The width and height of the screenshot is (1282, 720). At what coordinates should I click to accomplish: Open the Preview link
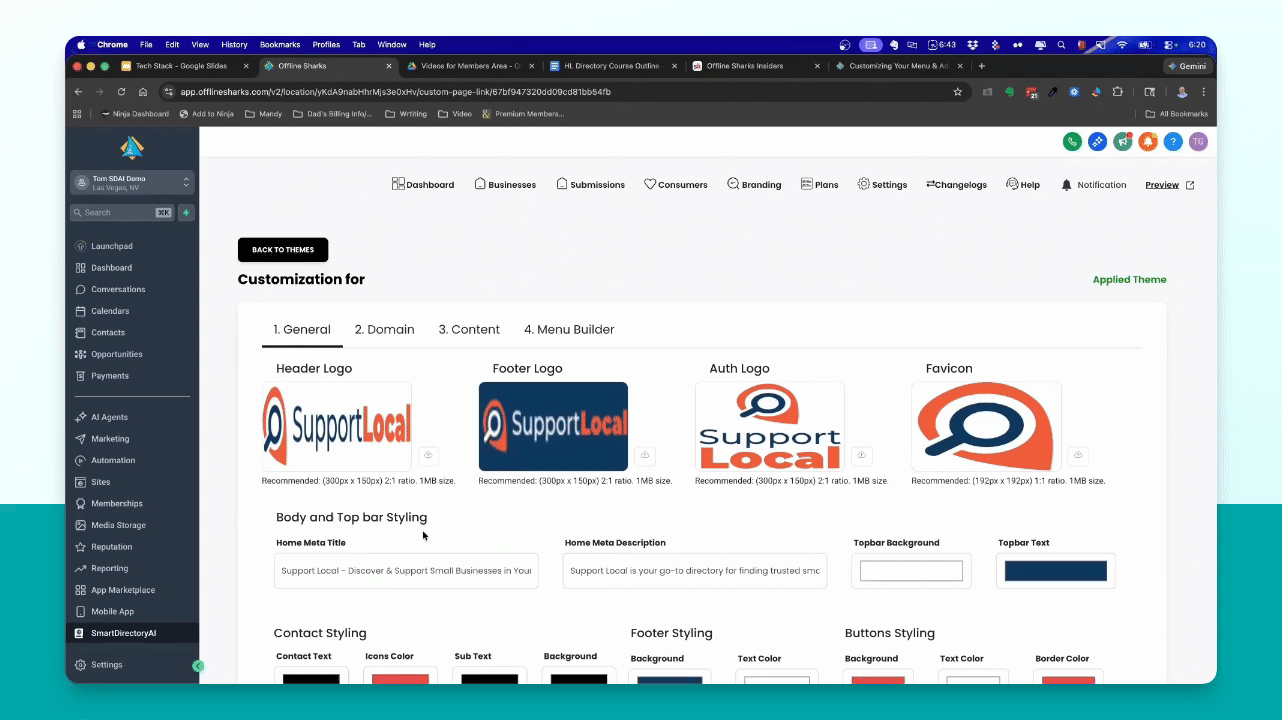point(1170,185)
